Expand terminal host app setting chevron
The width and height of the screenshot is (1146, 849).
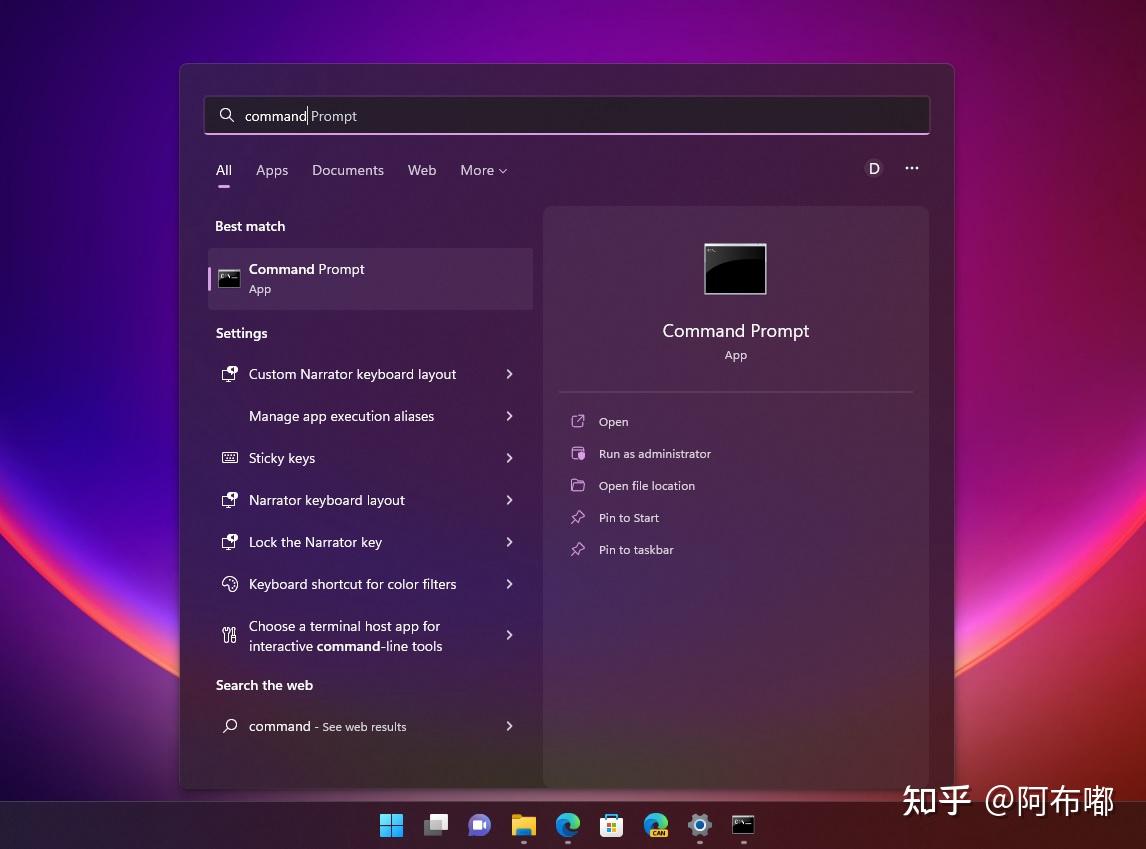(509, 635)
